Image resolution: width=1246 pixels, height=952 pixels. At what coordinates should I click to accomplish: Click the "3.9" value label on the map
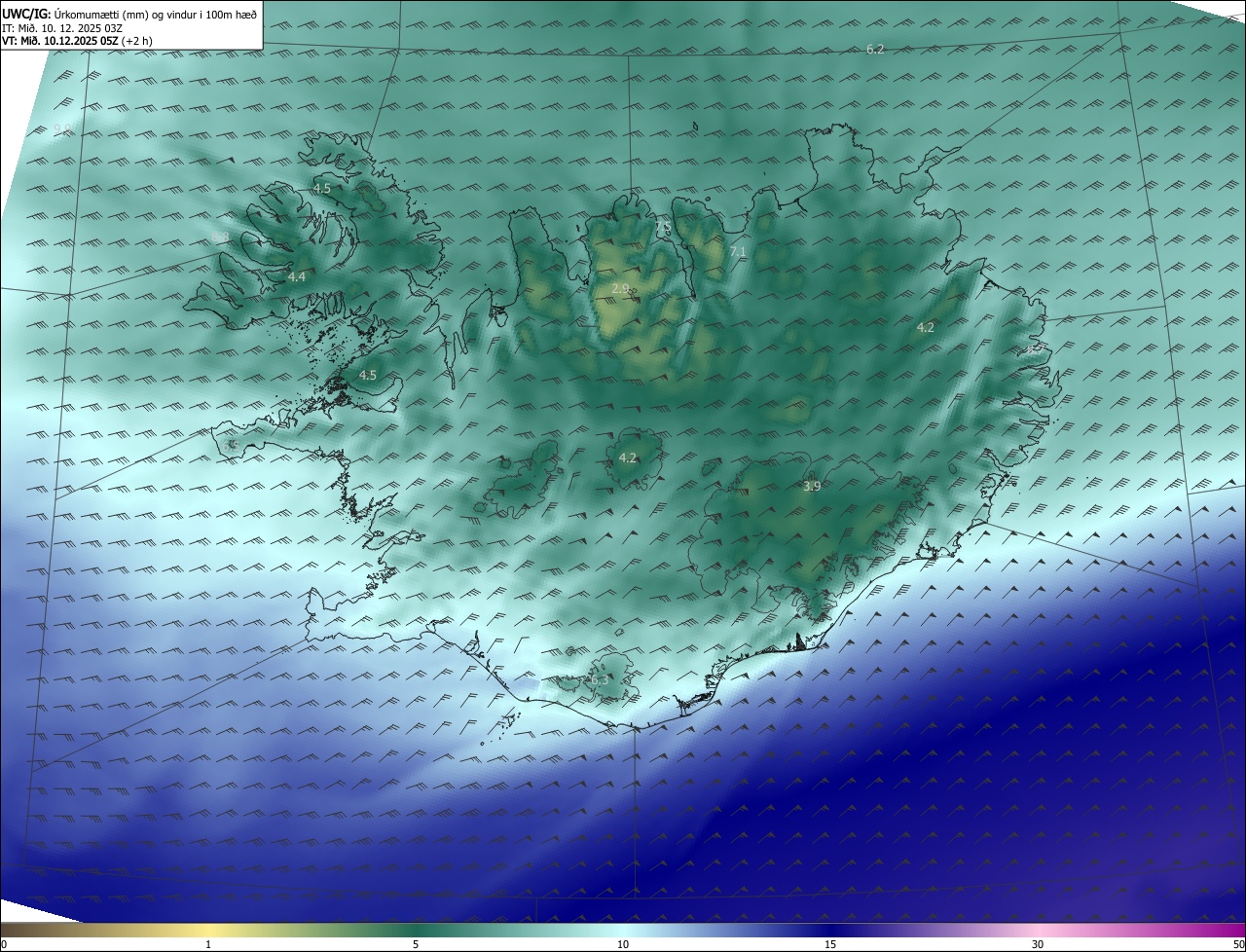(812, 486)
